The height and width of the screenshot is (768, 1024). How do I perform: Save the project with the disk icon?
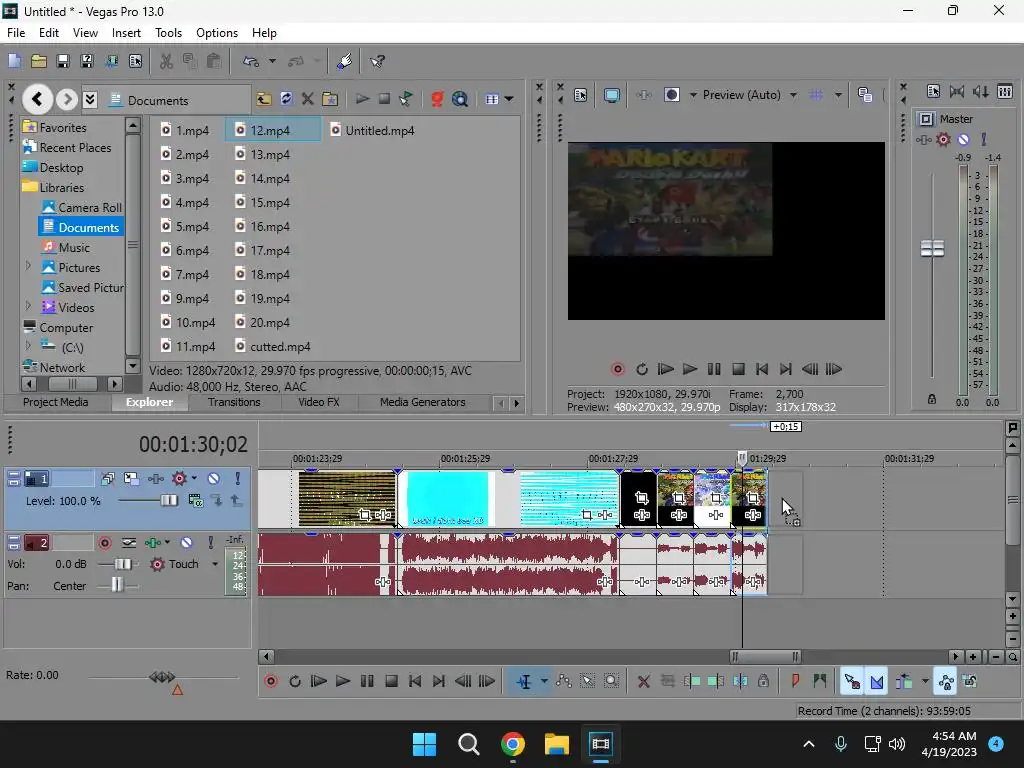(x=63, y=61)
